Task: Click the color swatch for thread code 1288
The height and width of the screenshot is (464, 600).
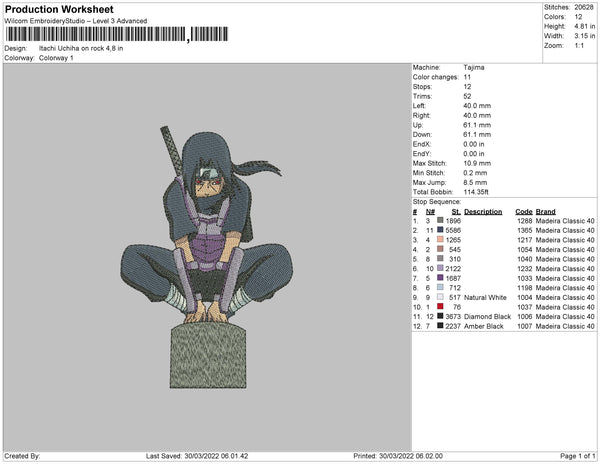Action: 440,220
